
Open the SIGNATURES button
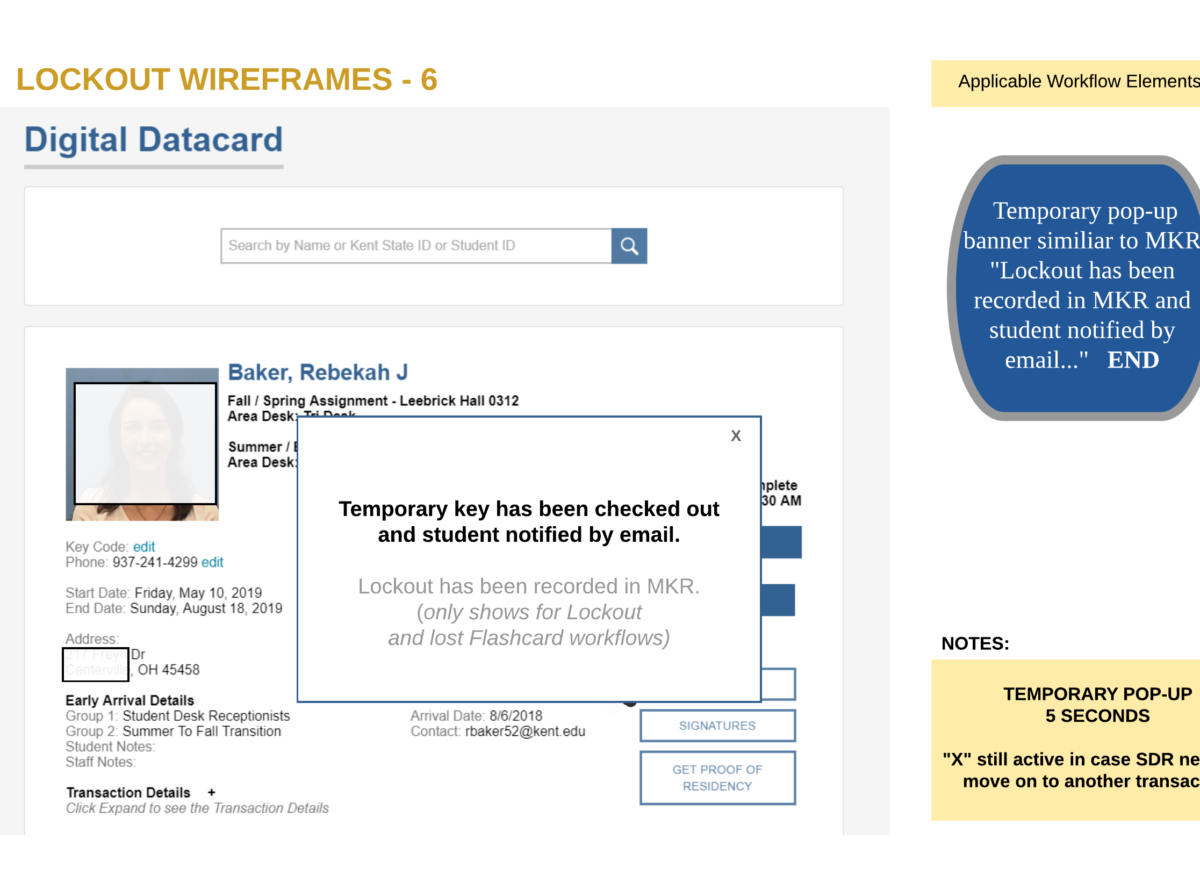[x=717, y=726]
